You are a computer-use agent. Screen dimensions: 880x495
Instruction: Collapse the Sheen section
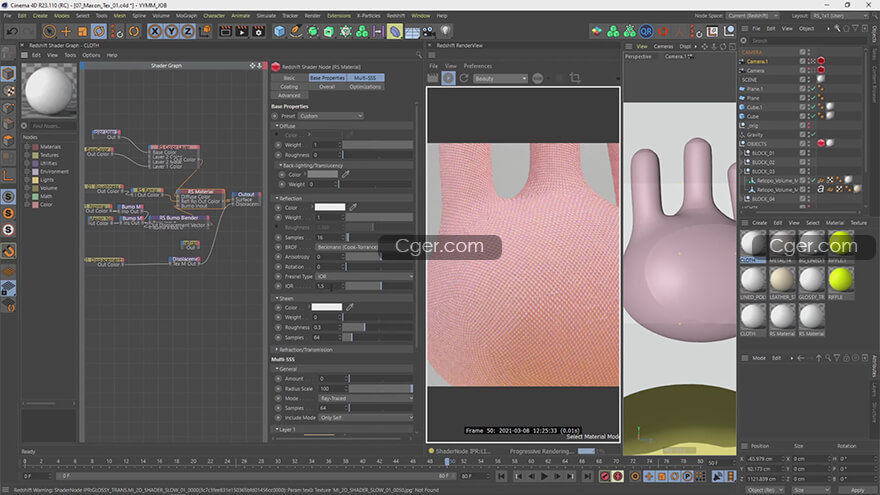tap(277, 298)
